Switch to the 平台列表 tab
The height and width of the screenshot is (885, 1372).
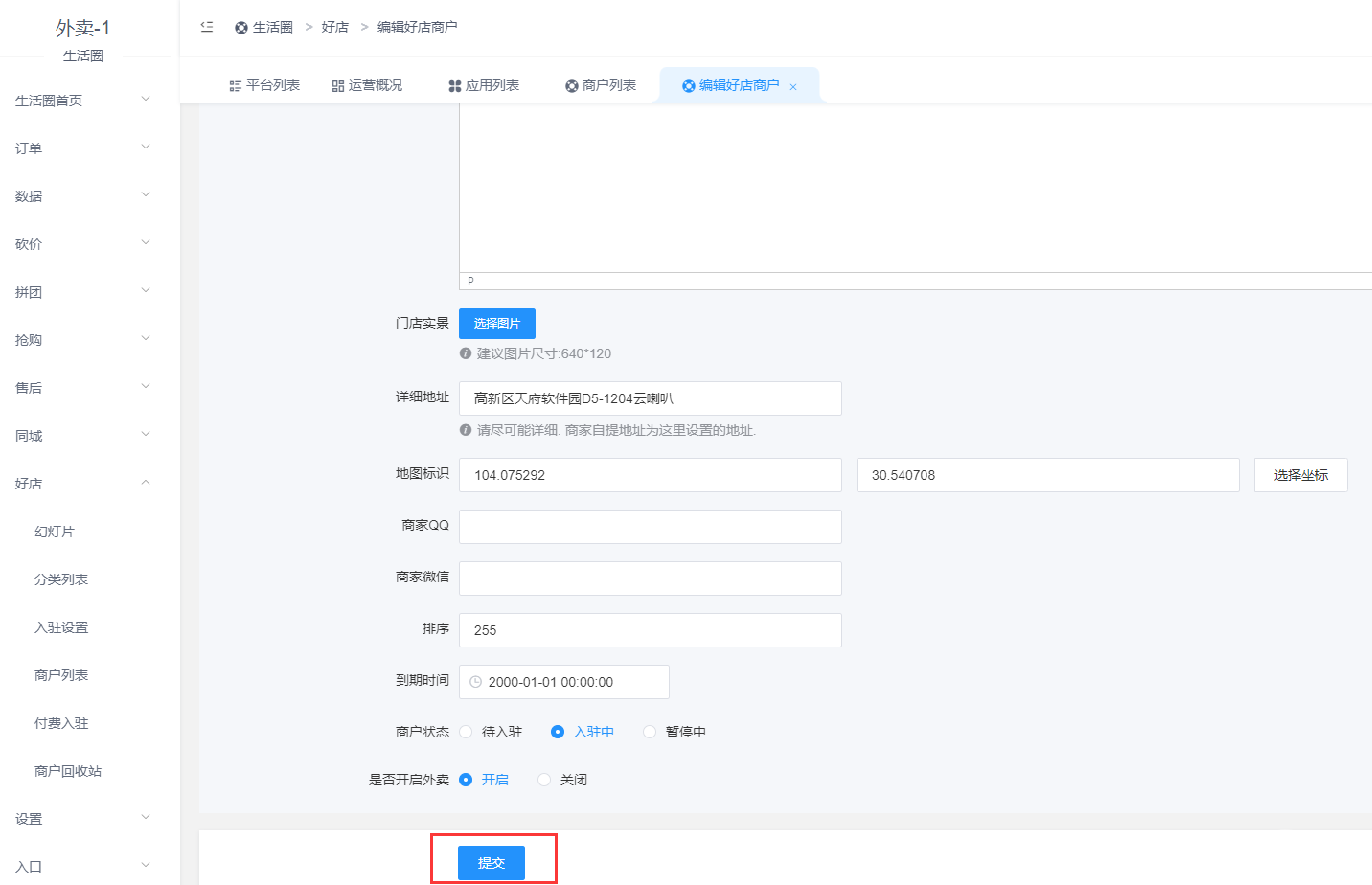[264, 85]
